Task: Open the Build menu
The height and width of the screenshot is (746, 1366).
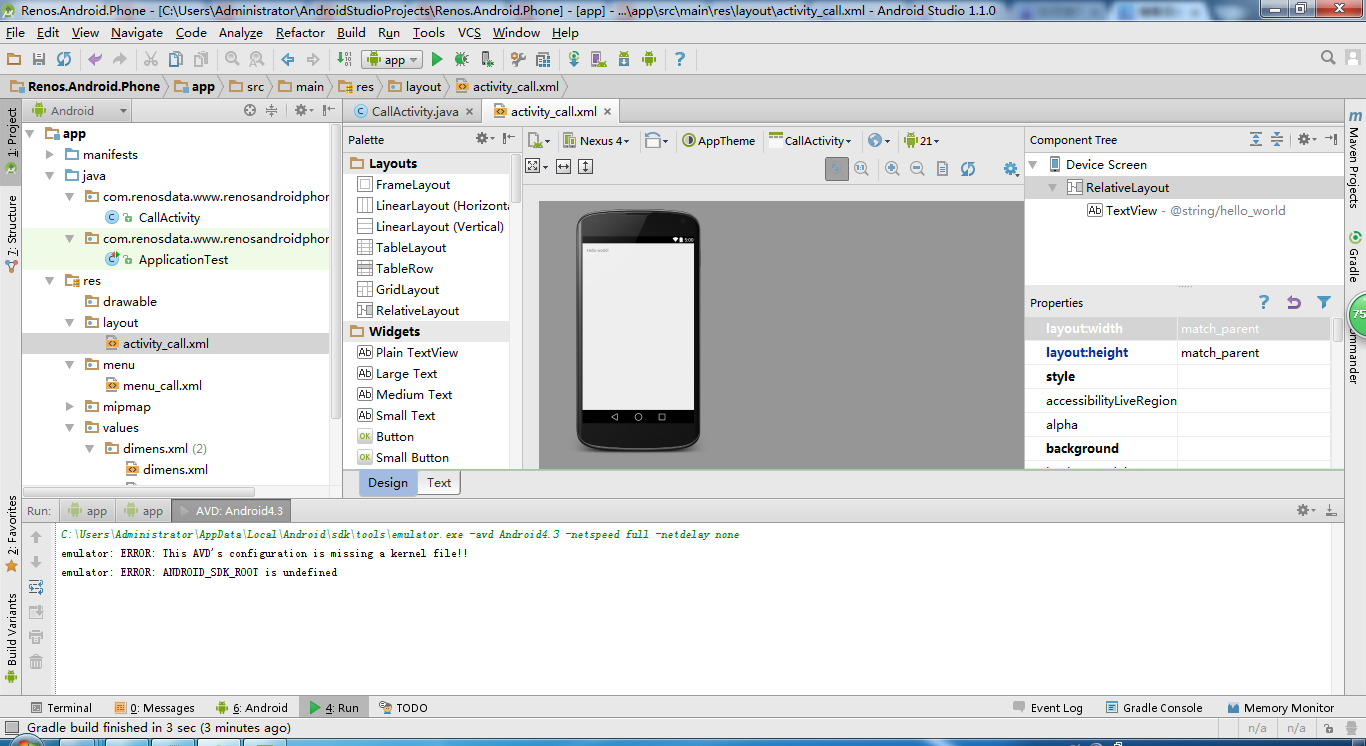Action: (351, 32)
